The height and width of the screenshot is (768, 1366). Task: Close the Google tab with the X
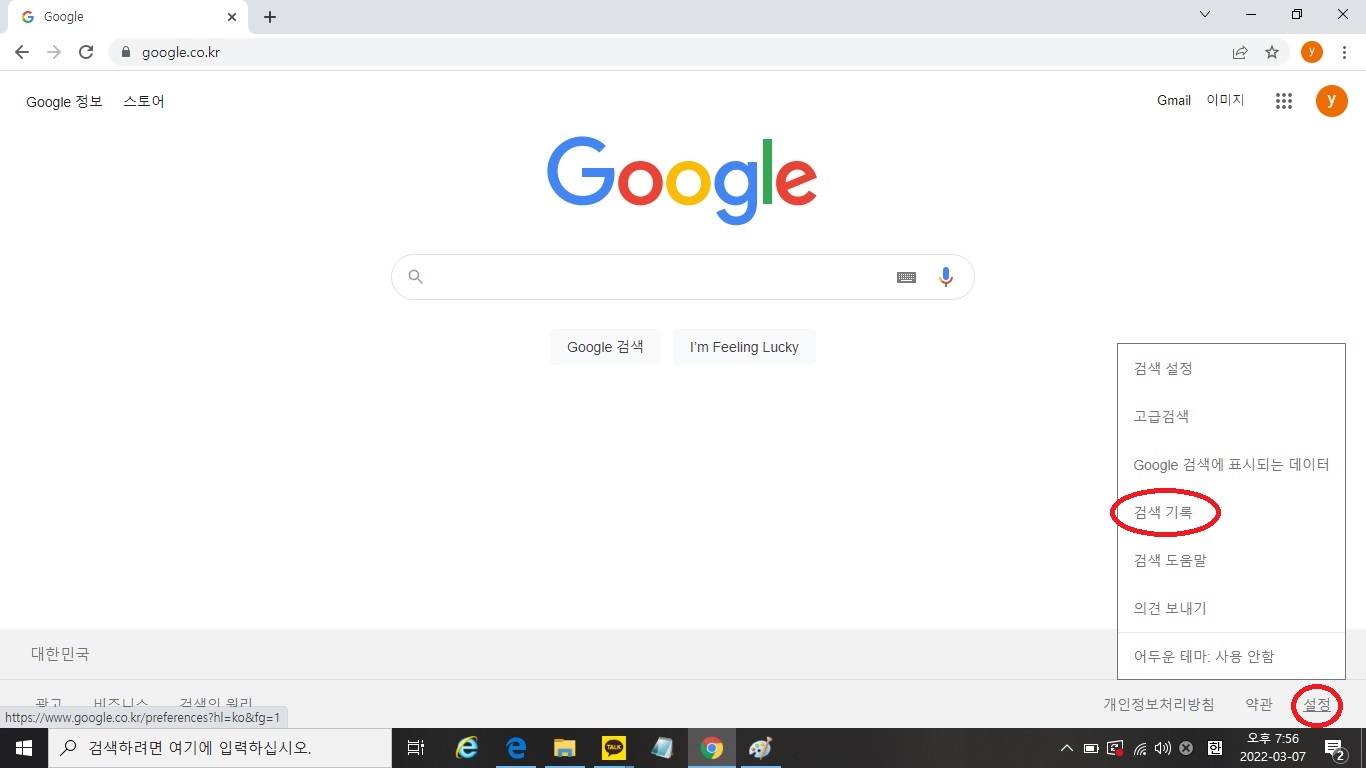pyautogui.click(x=232, y=17)
